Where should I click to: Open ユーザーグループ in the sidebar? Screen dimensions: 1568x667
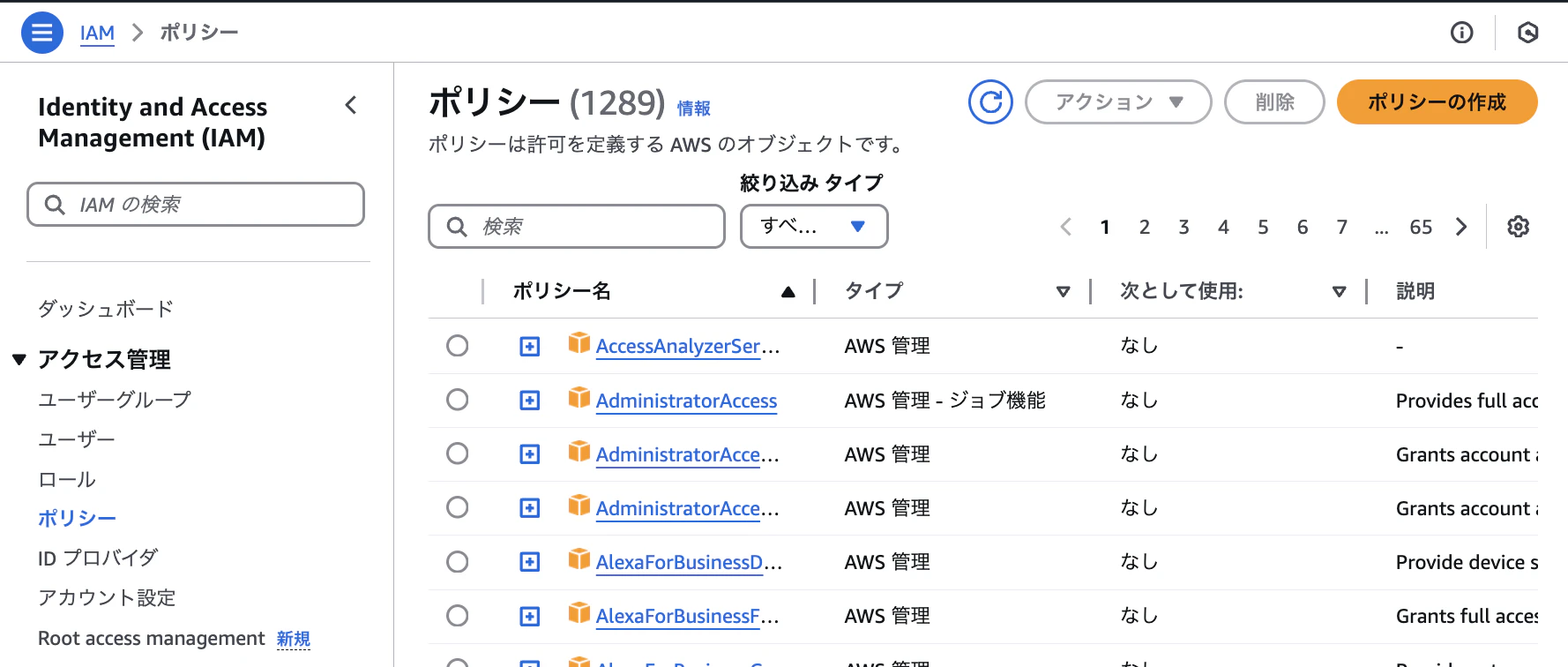(115, 400)
